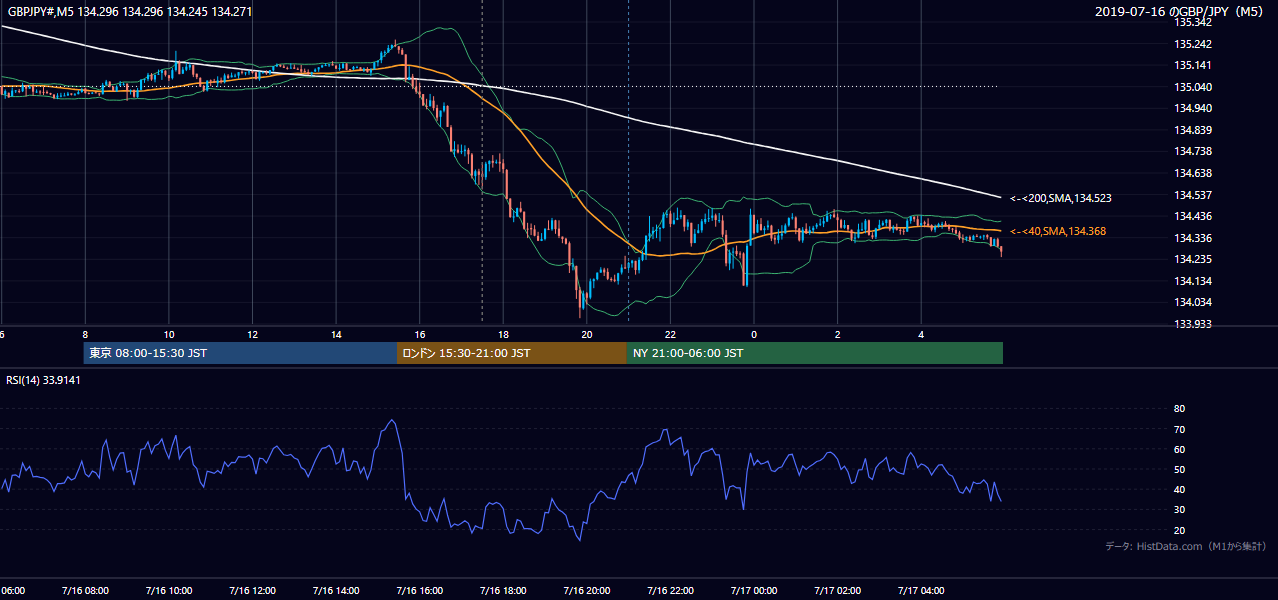Click hour marker 16 under the price chart
Screen dimensions: 1278x600
419,335
